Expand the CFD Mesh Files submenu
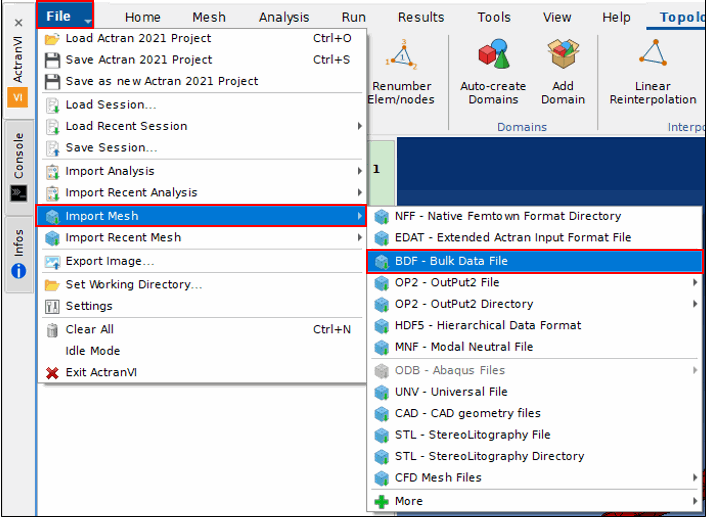Viewport: 709px width, 519px height. 534,478
